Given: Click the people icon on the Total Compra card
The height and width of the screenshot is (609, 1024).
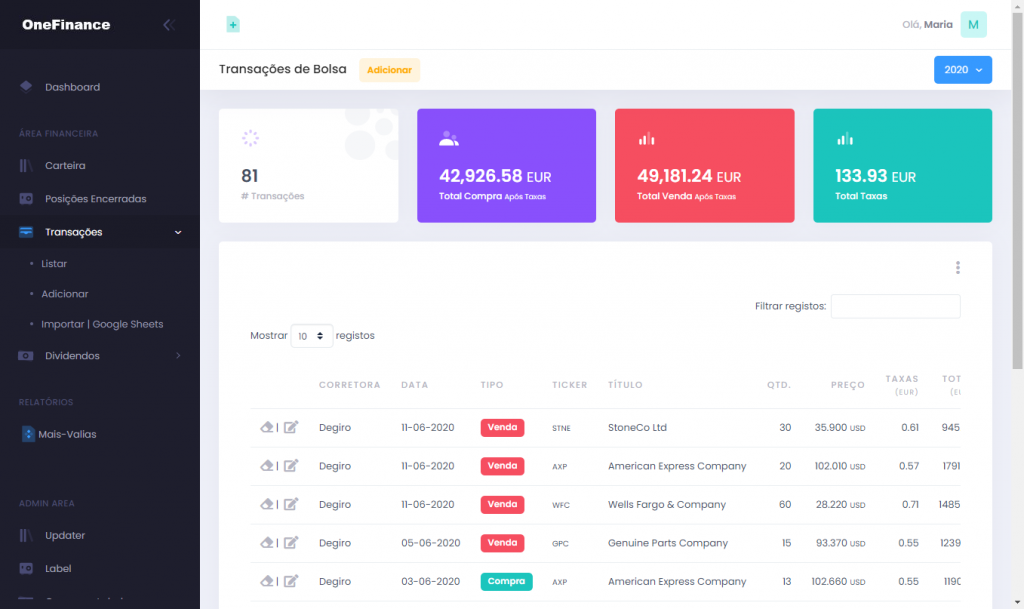Looking at the screenshot, I should [449, 138].
